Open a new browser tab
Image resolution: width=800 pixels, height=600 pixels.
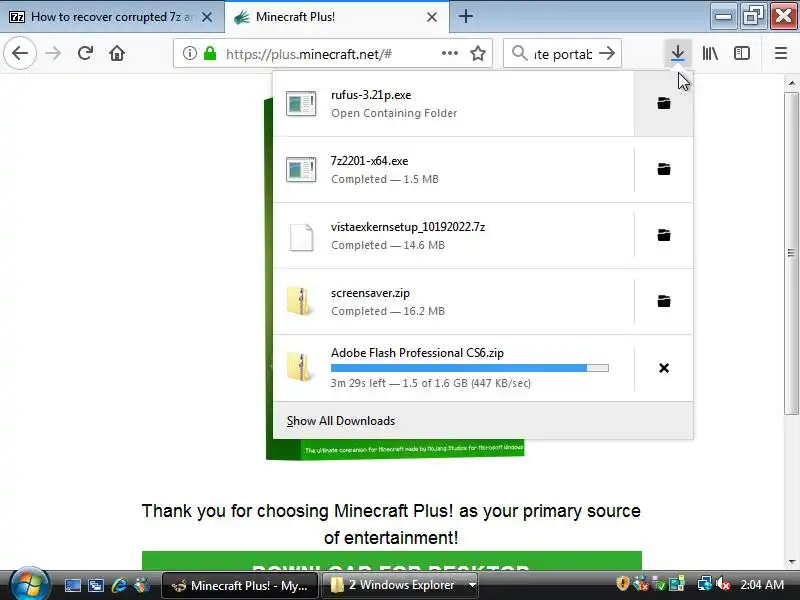tap(465, 16)
